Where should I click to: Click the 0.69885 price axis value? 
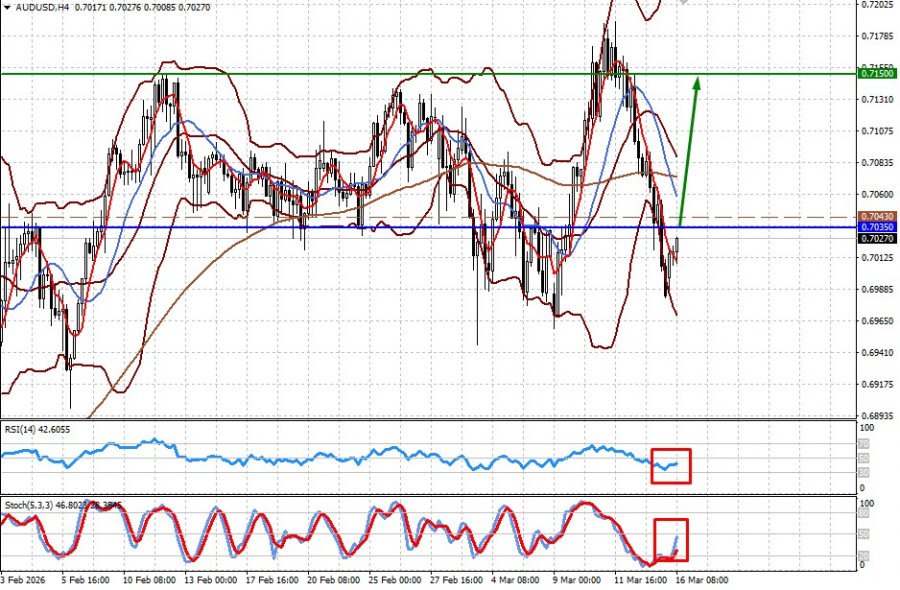878,289
